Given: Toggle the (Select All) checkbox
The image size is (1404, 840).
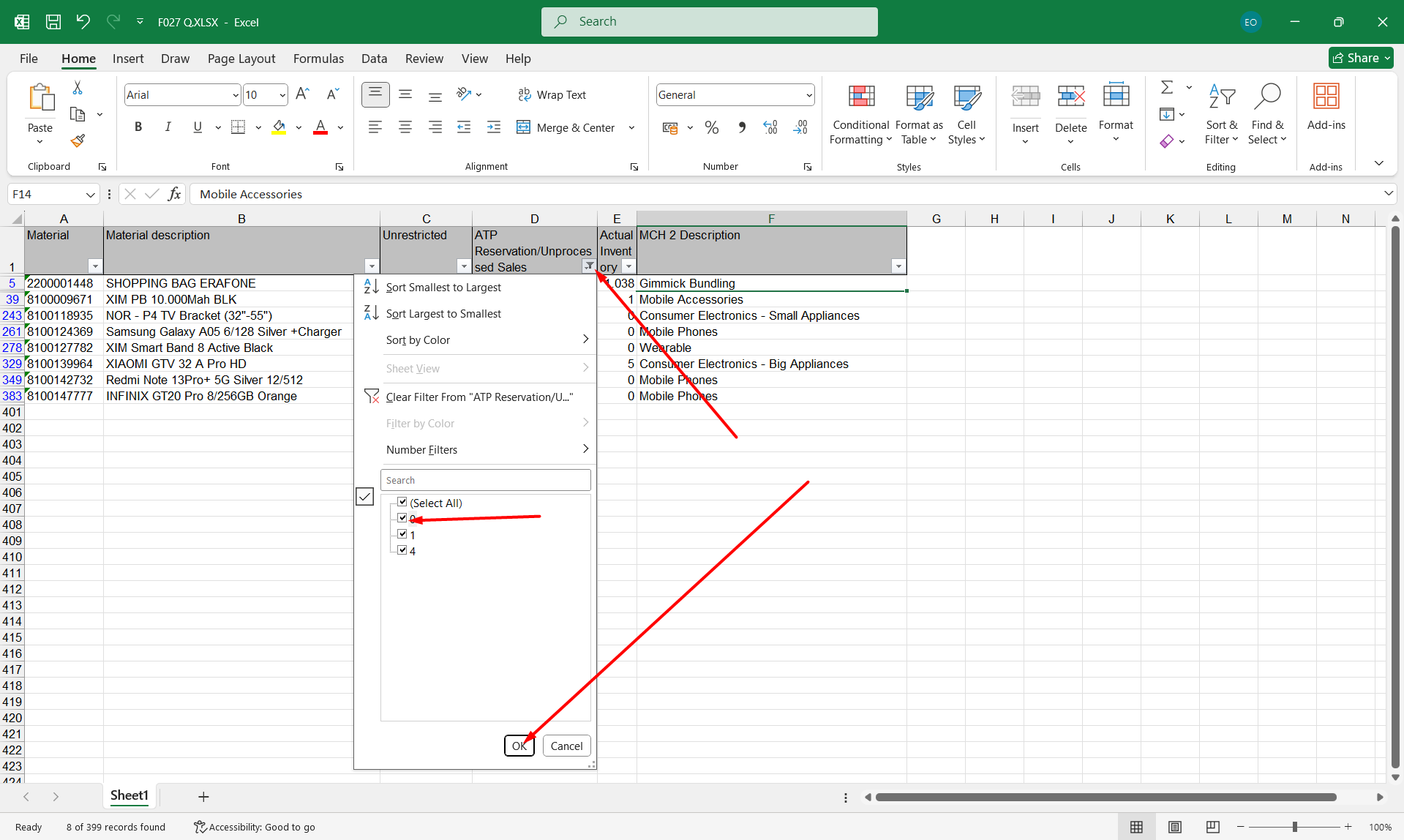Looking at the screenshot, I should (402, 502).
